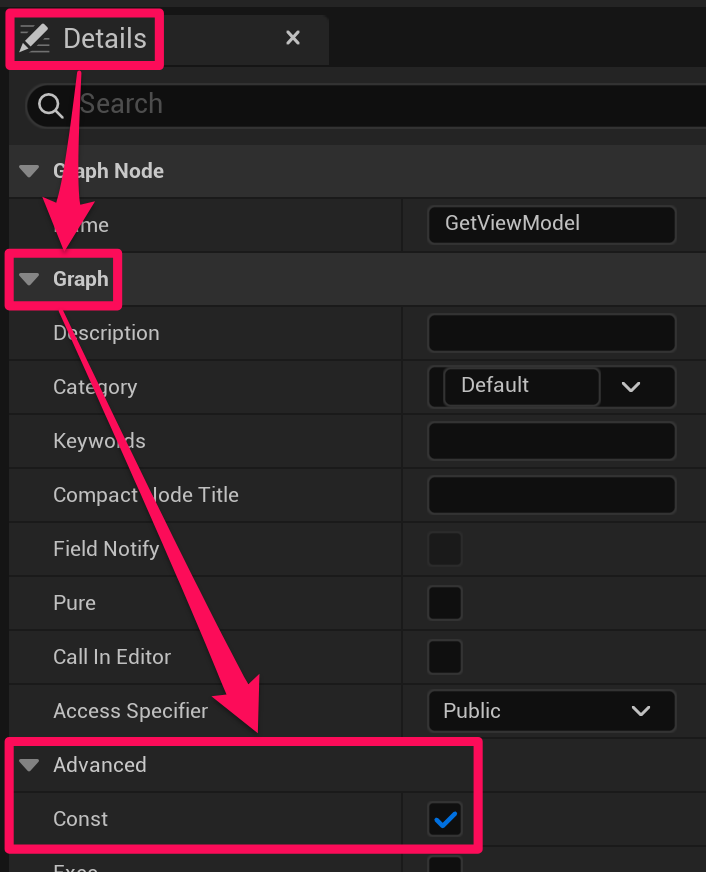This screenshot has width=706, height=872.
Task: Edit the GetViewModel name field
Action: pyautogui.click(x=551, y=224)
